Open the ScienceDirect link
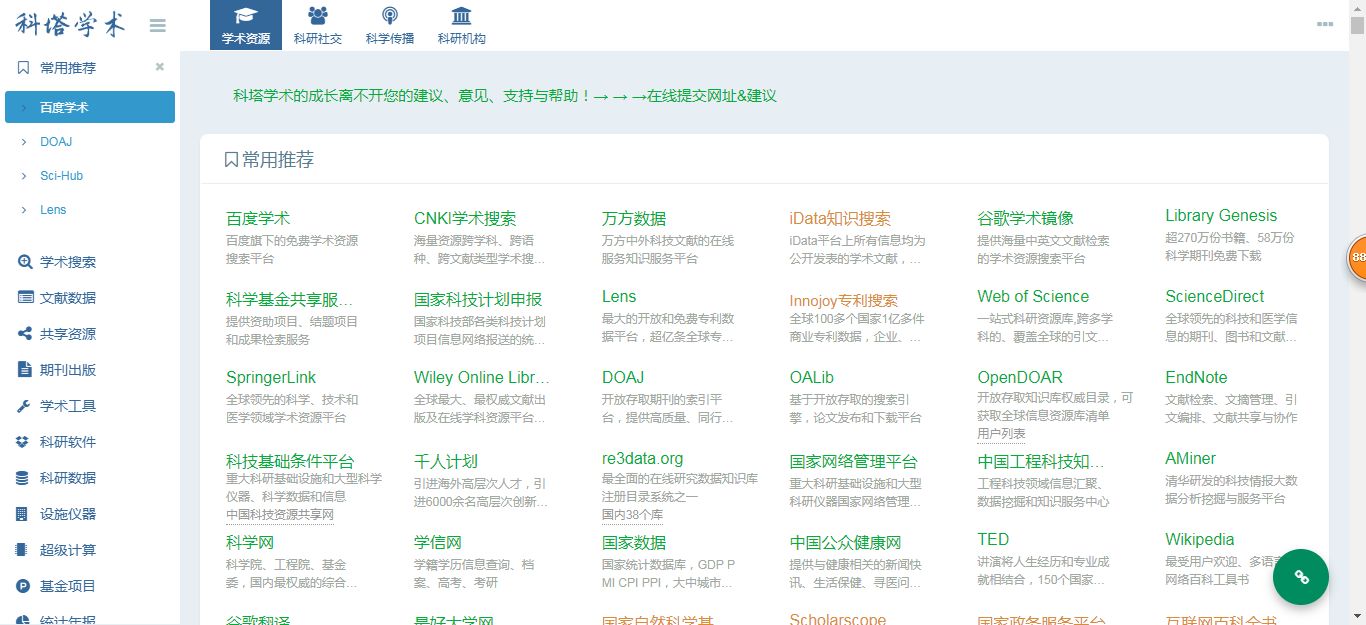Image resolution: width=1366 pixels, height=625 pixels. pyautogui.click(x=1214, y=296)
